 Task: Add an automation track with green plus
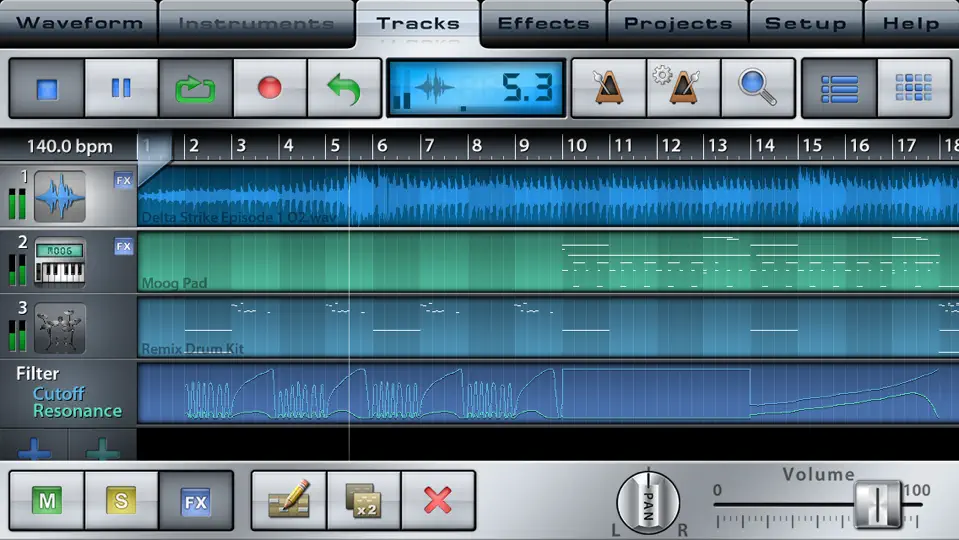pyautogui.click(x=103, y=449)
